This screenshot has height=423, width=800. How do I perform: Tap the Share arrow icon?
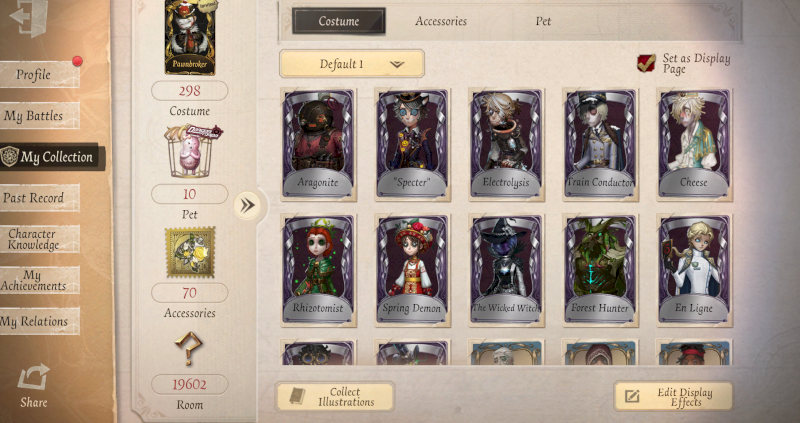(34, 378)
